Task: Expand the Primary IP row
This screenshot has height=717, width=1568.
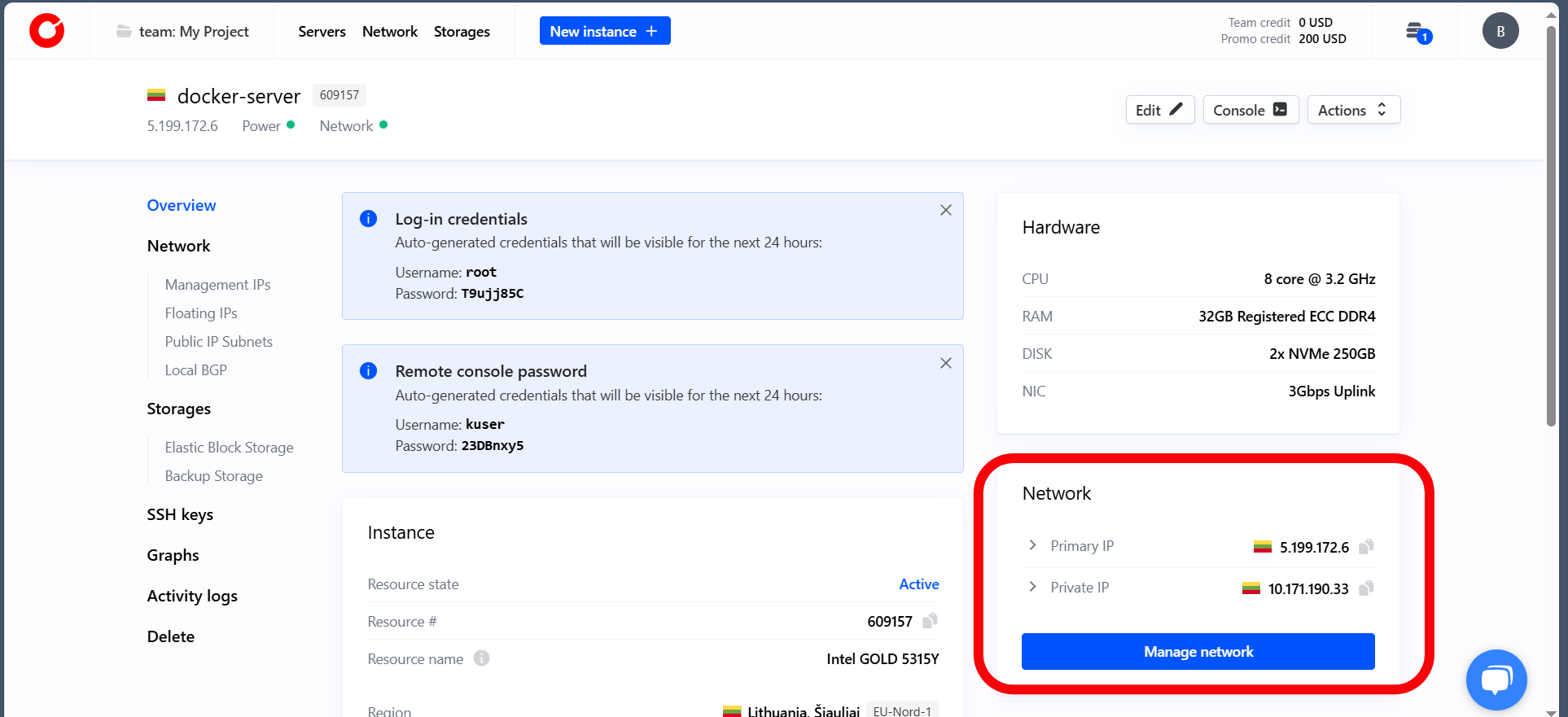Action: [x=1032, y=545]
